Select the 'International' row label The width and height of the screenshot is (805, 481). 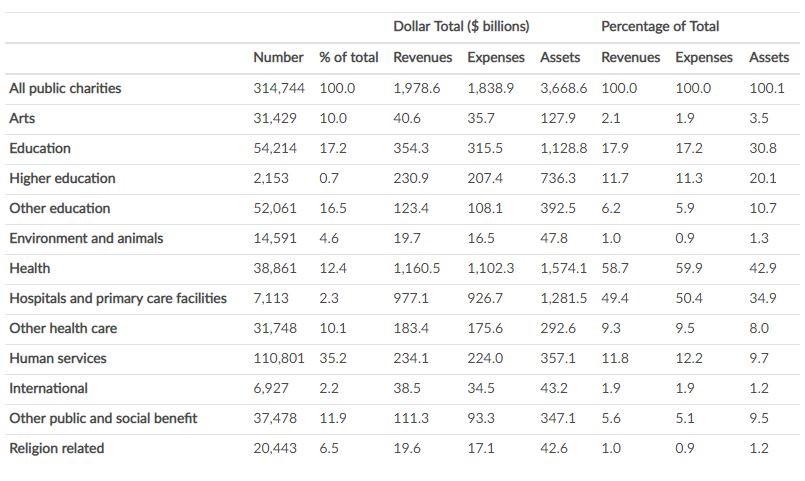(48, 388)
